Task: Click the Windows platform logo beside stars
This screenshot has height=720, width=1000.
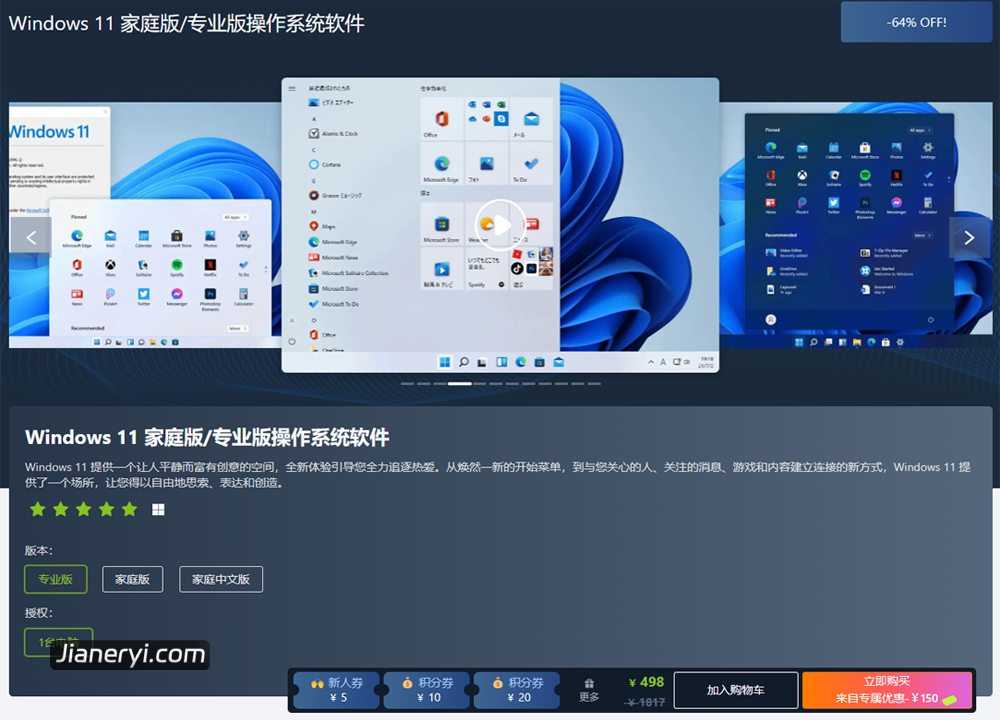Action: tap(158, 509)
